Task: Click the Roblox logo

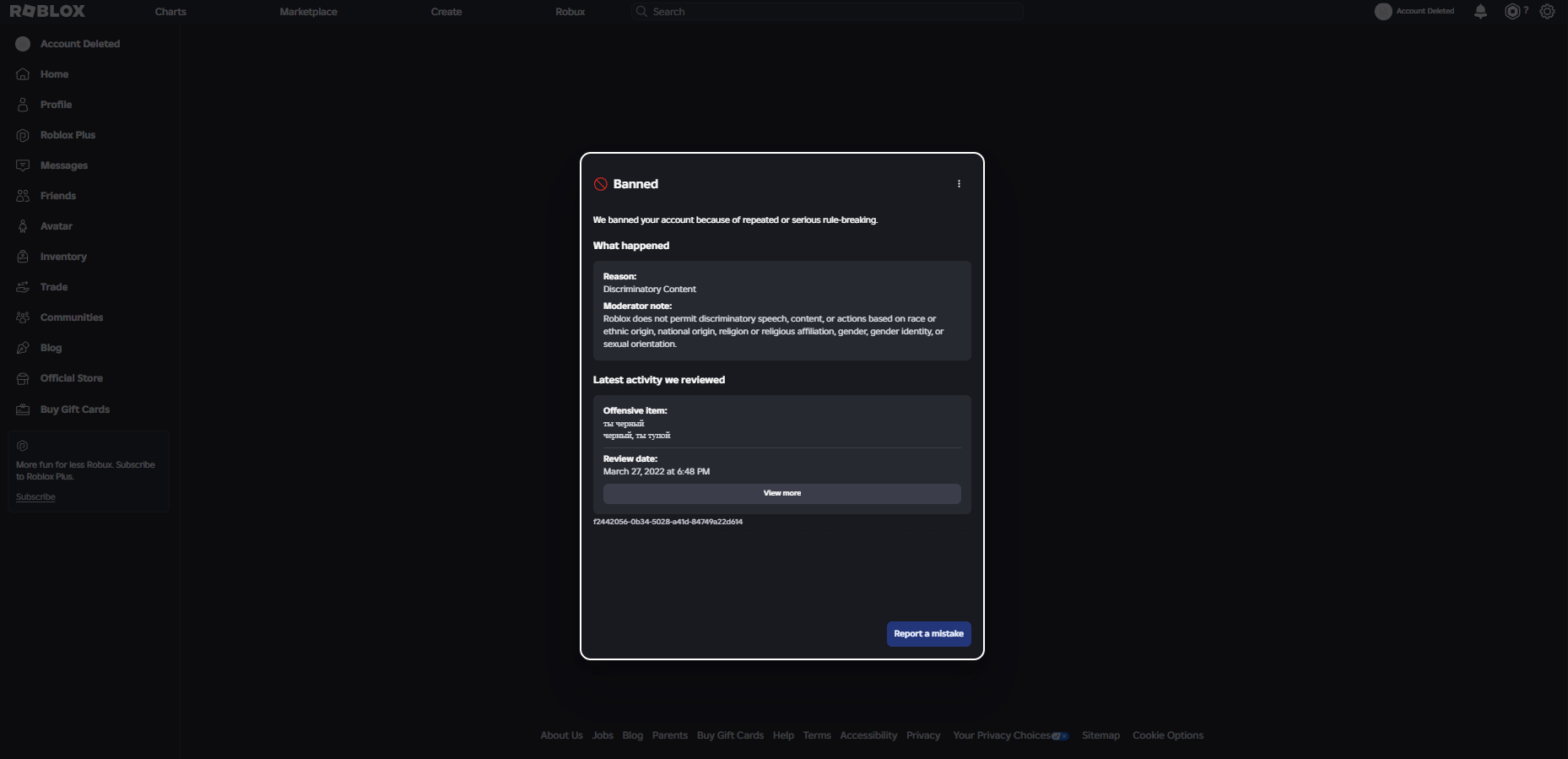Action: pyautogui.click(x=47, y=11)
